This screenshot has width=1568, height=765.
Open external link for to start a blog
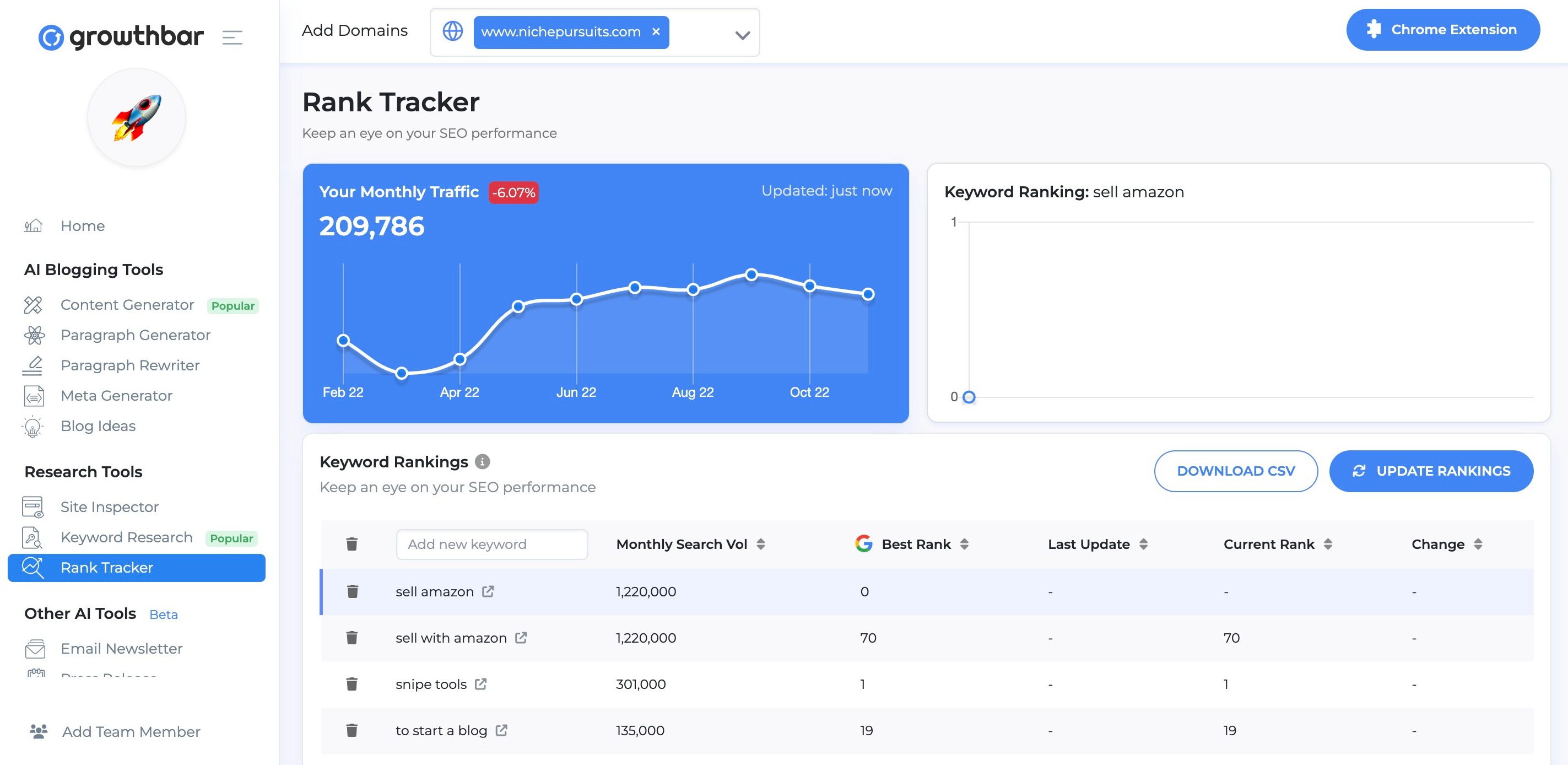(x=501, y=730)
